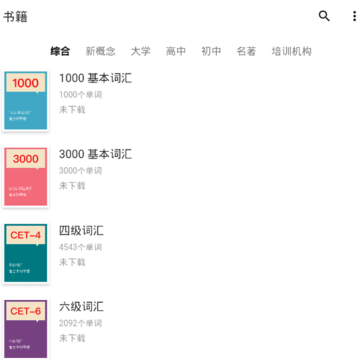Click the 书籍 page title
The width and height of the screenshot is (360, 360).
click(x=15, y=17)
